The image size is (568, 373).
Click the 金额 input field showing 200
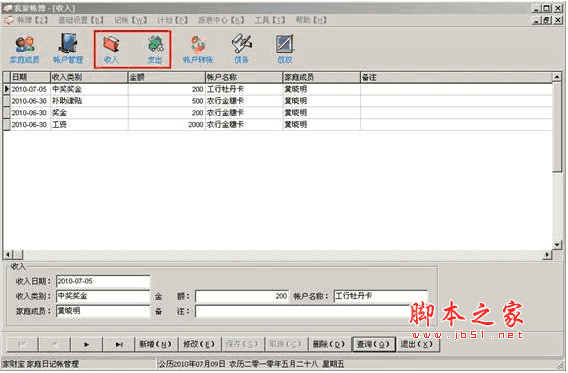click(242, 296)
